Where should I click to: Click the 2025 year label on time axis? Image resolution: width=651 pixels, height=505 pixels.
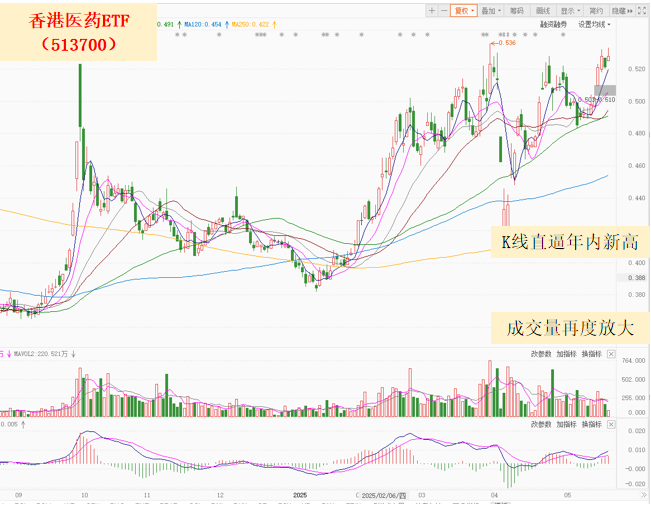(x=300, y=495)
